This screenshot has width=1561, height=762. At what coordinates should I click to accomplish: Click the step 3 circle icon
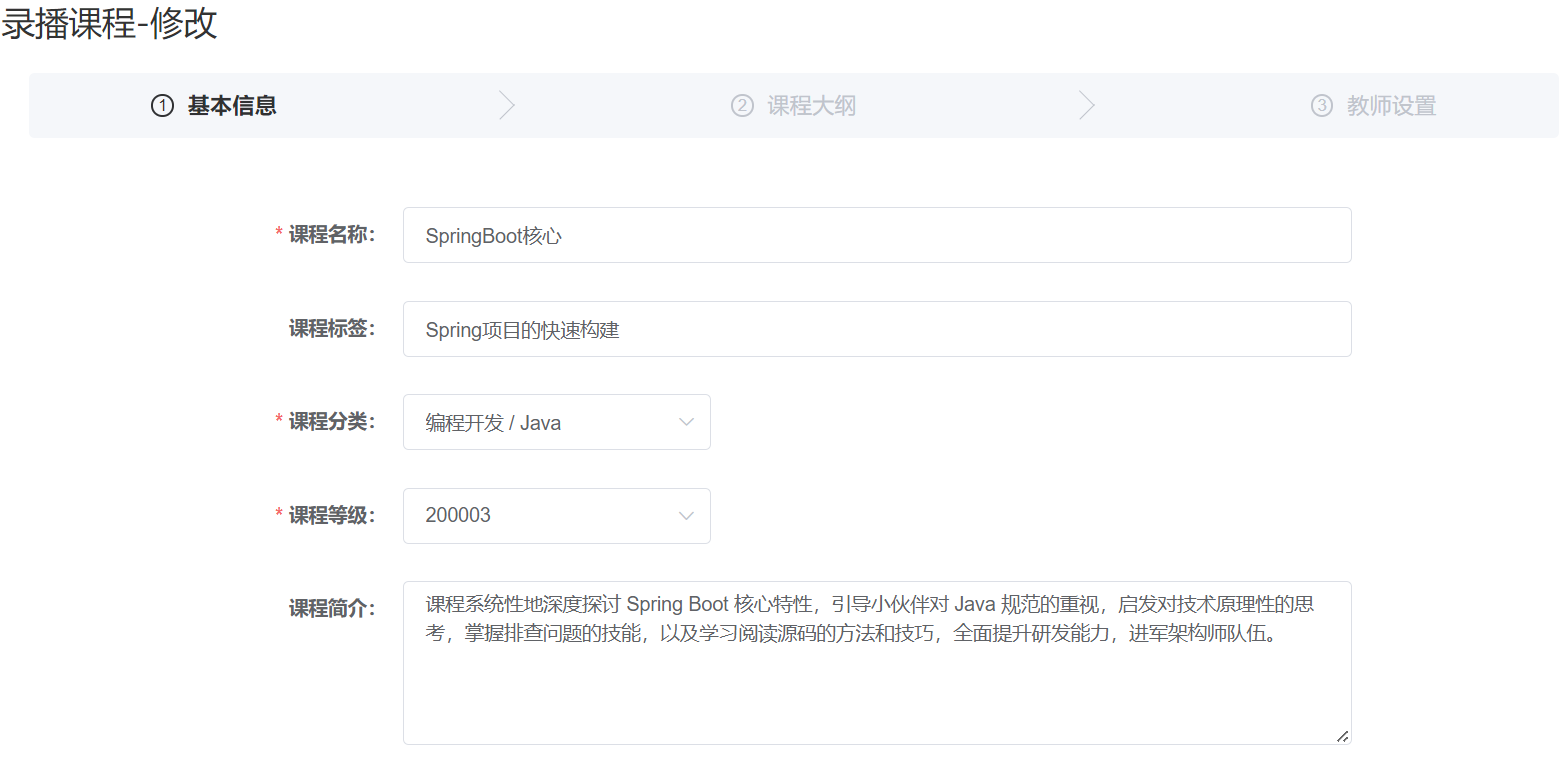1322,106
